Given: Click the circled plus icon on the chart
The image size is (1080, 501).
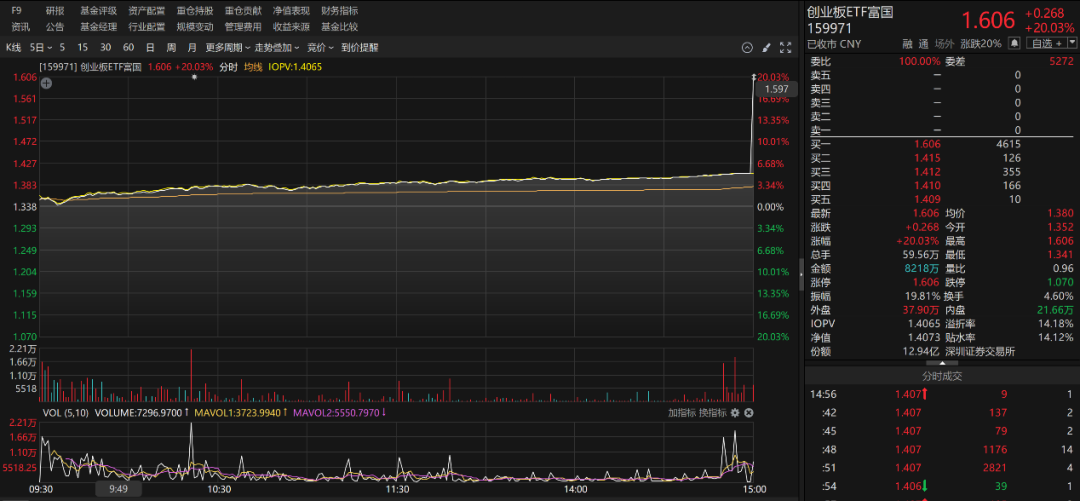Looking at the screenshot, I should click(x=46, y=83).
